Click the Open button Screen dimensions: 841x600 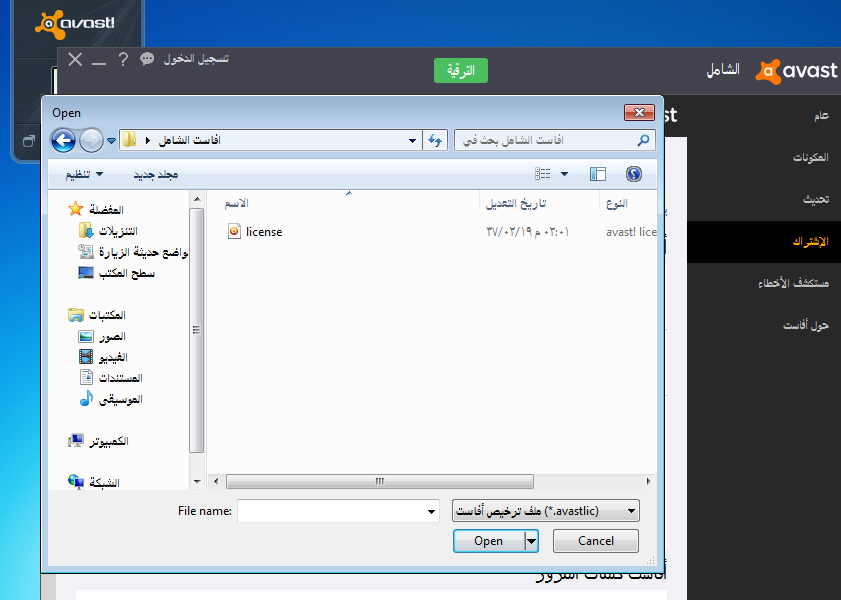click(489, 541)
